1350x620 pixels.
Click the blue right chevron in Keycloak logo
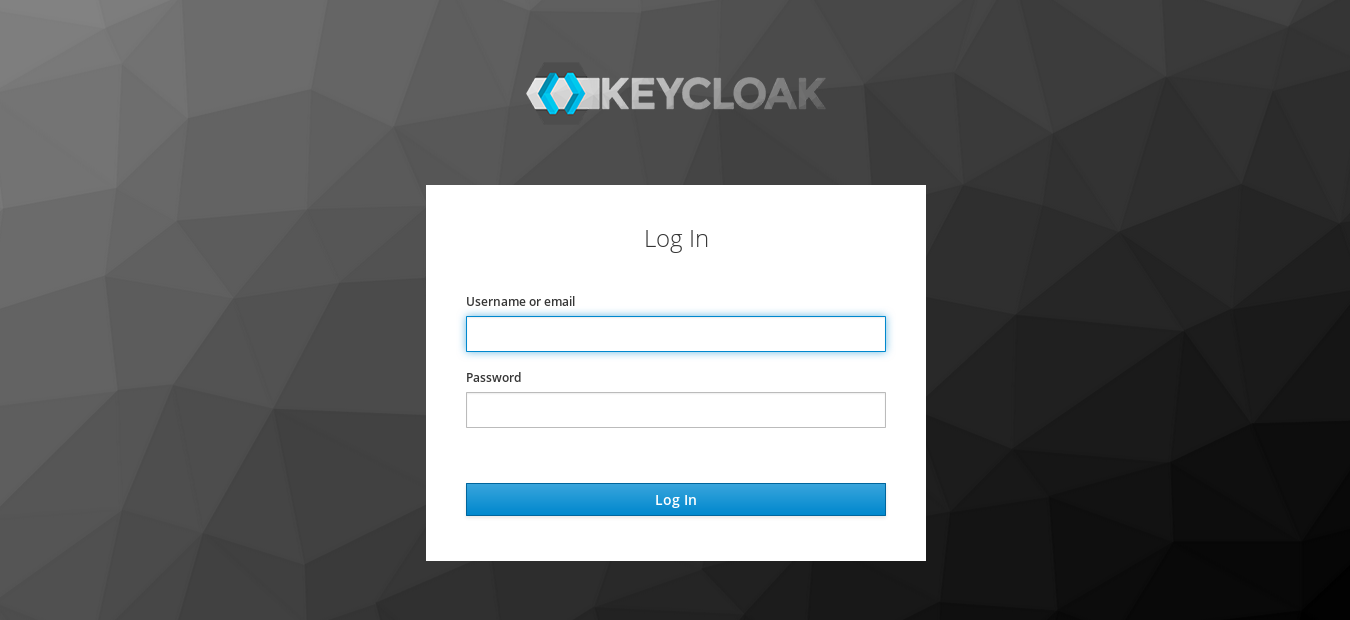(x=575, y=93)
